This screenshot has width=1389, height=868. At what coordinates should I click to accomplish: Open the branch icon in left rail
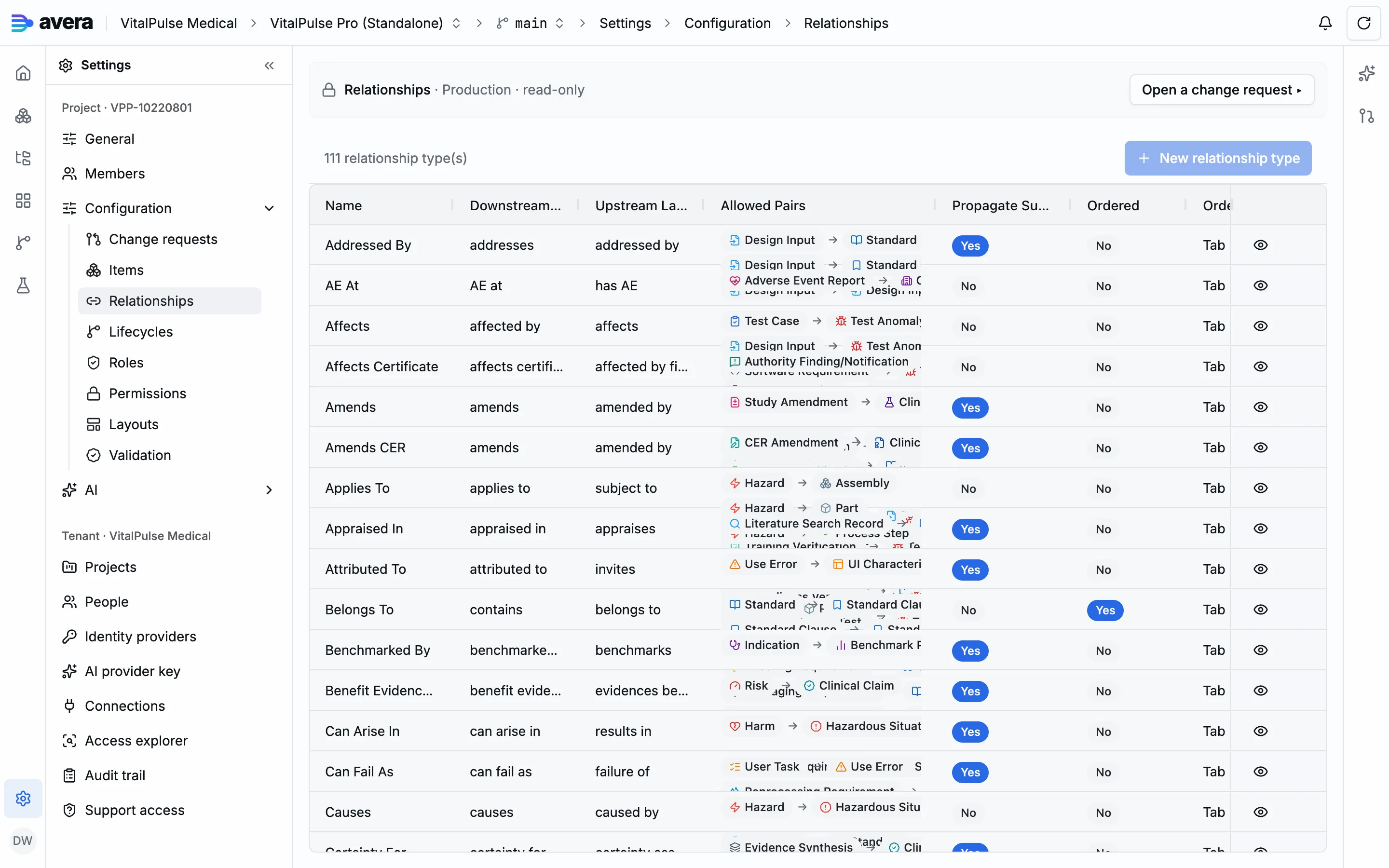[x=23, y=243]
